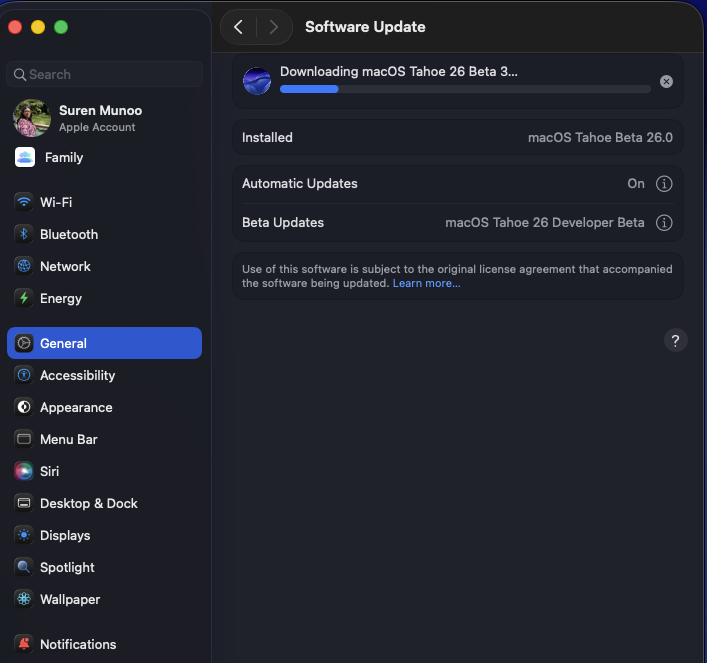Click the General gear icon
Viewport: 707px width, 663px height.
(24, 343)
